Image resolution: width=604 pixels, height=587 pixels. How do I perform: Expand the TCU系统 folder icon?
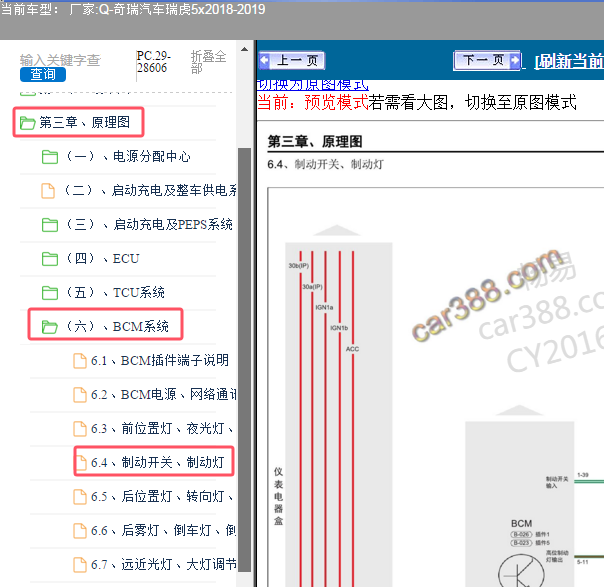click(50, 292)
